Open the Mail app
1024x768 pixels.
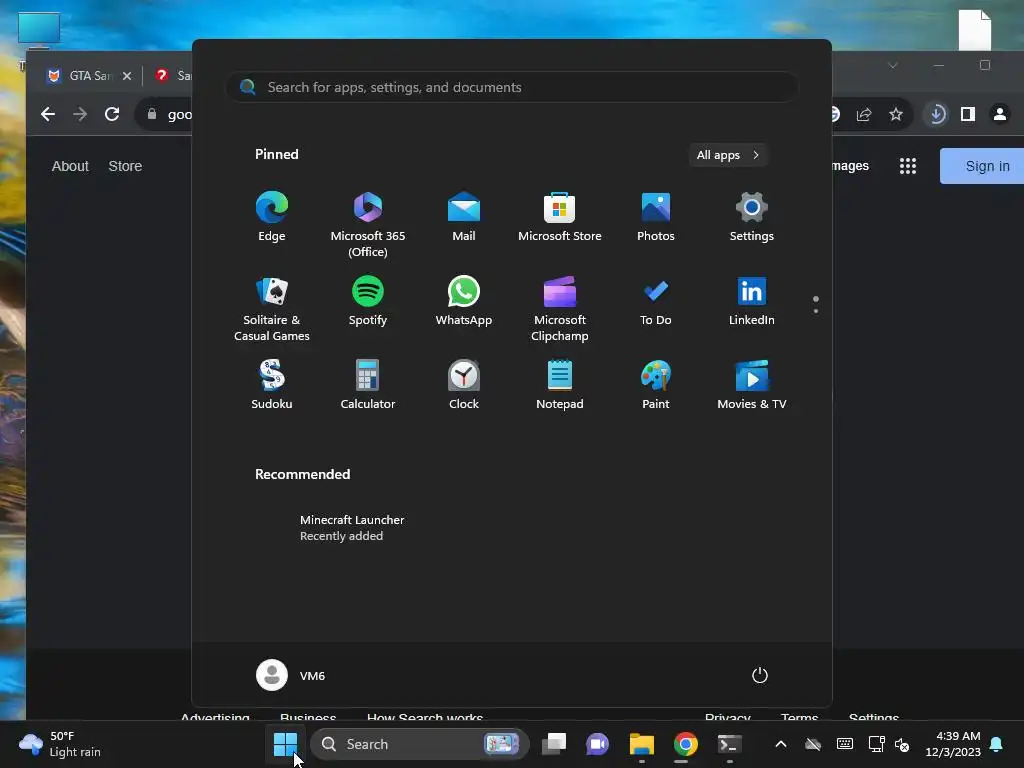click(464, 217)
